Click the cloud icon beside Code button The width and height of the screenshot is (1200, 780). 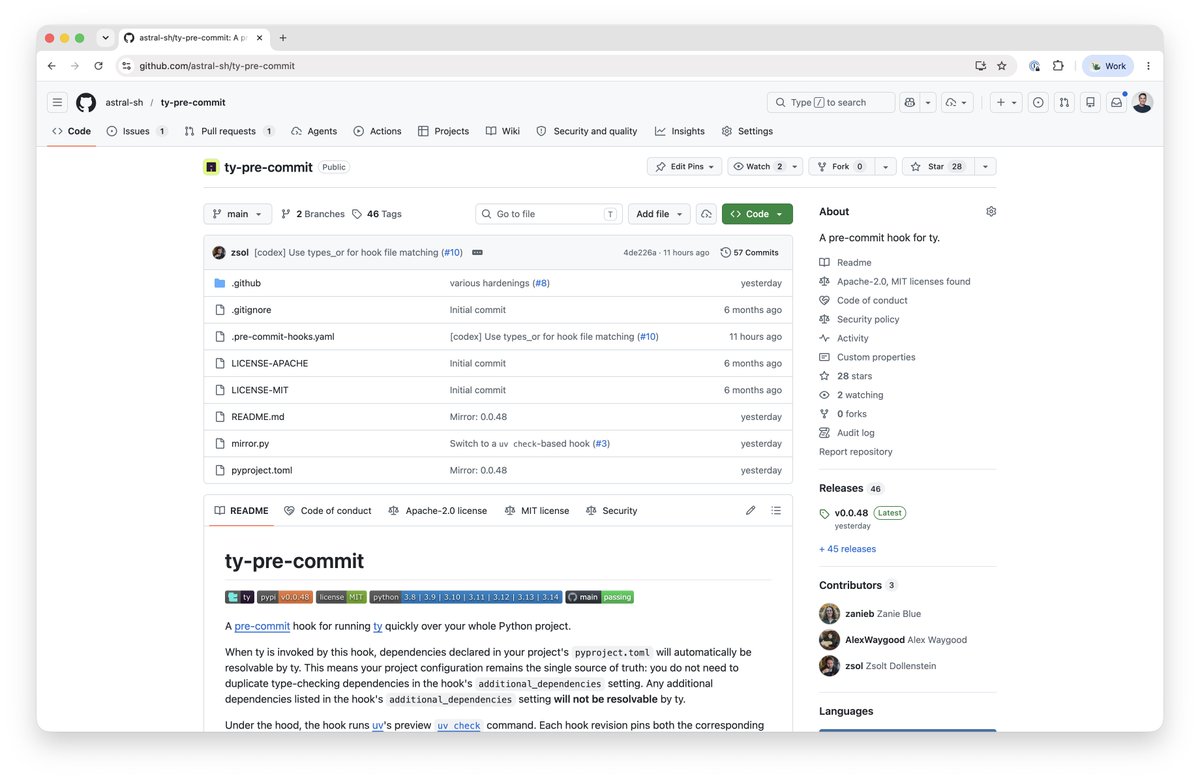(706, 214)
